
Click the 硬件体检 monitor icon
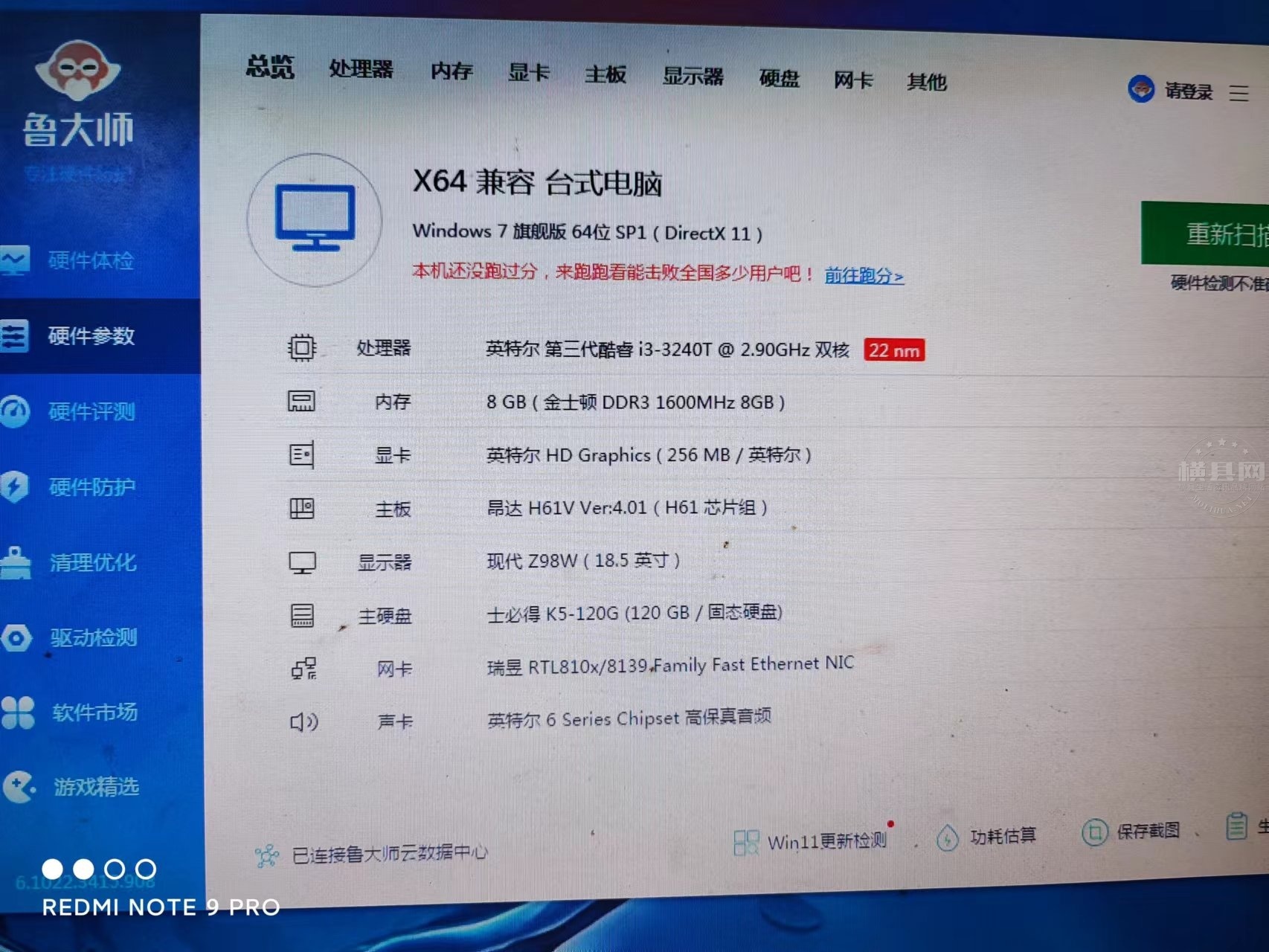tap(15, 260)
